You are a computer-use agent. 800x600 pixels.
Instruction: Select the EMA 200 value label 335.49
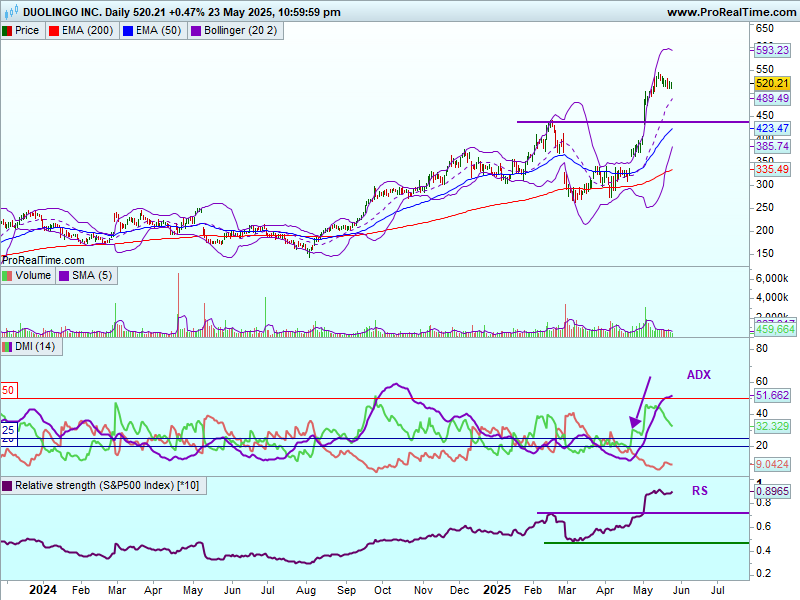[771, 170]
